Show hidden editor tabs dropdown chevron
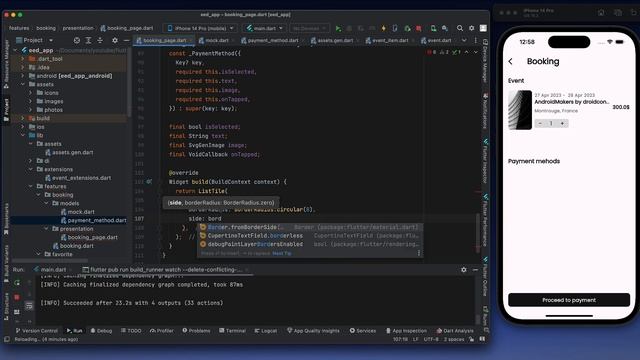 point(464,40)
